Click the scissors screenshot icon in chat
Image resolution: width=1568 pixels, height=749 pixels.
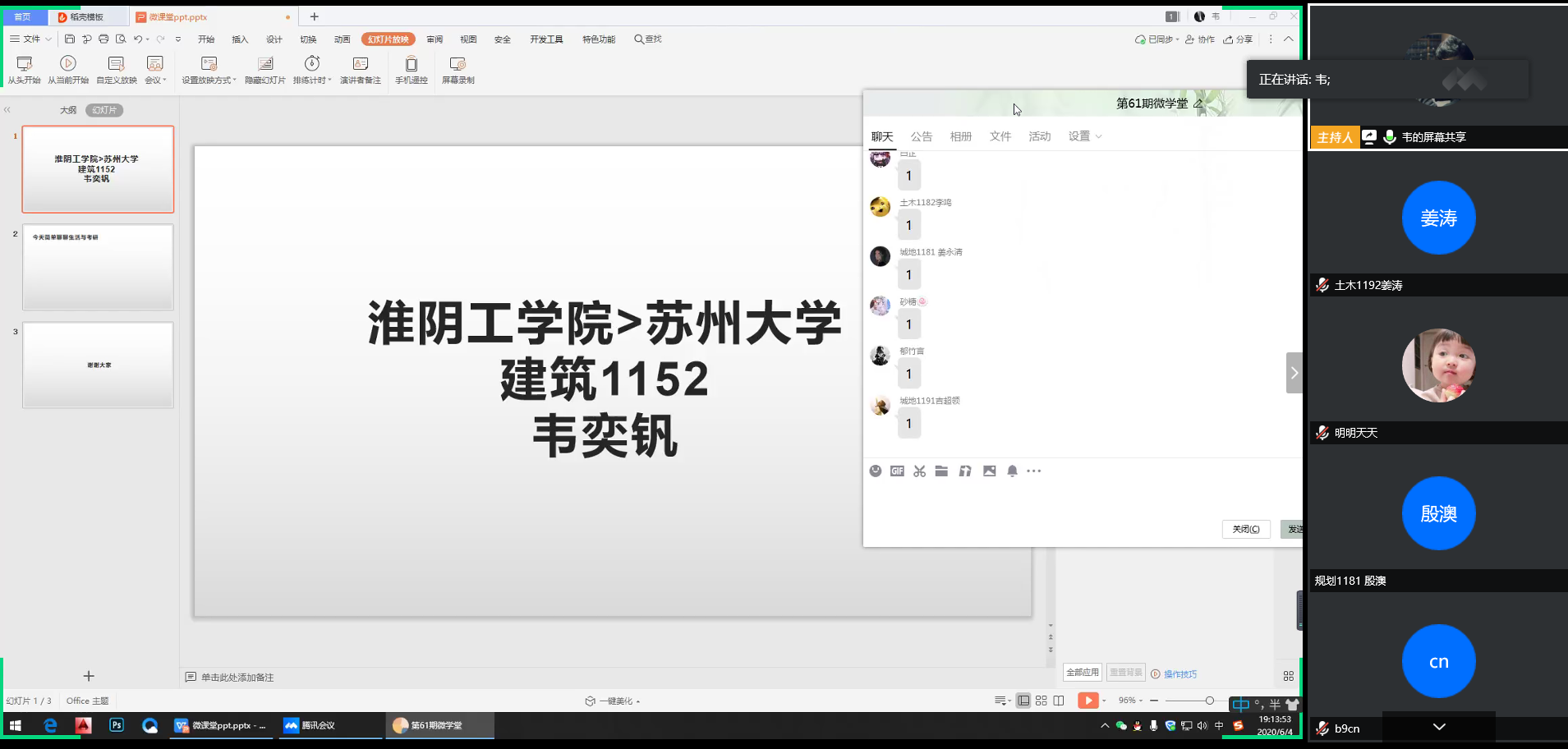[919, 471]
